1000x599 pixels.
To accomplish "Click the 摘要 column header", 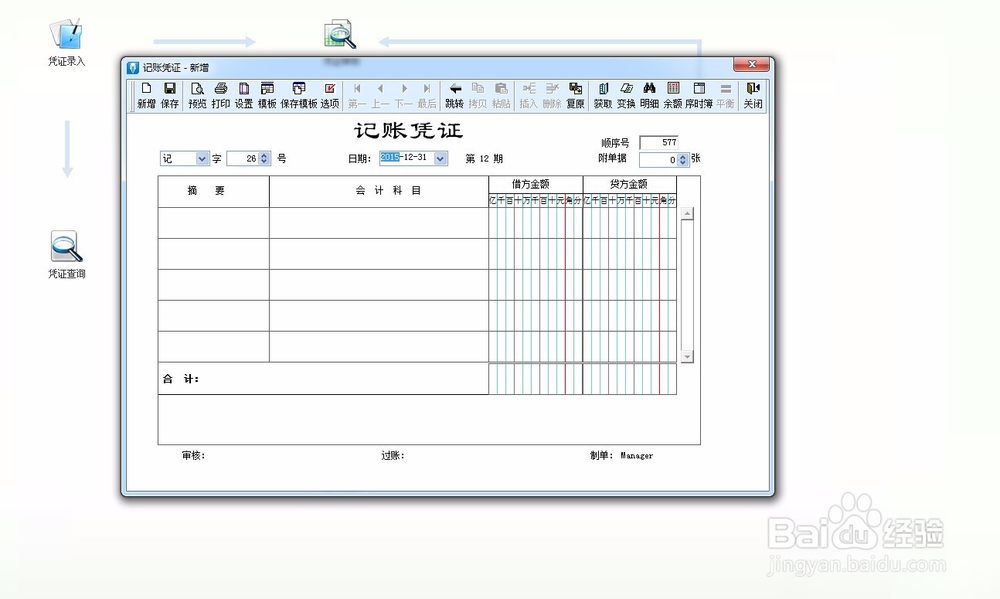I will (x=214, y=191).
